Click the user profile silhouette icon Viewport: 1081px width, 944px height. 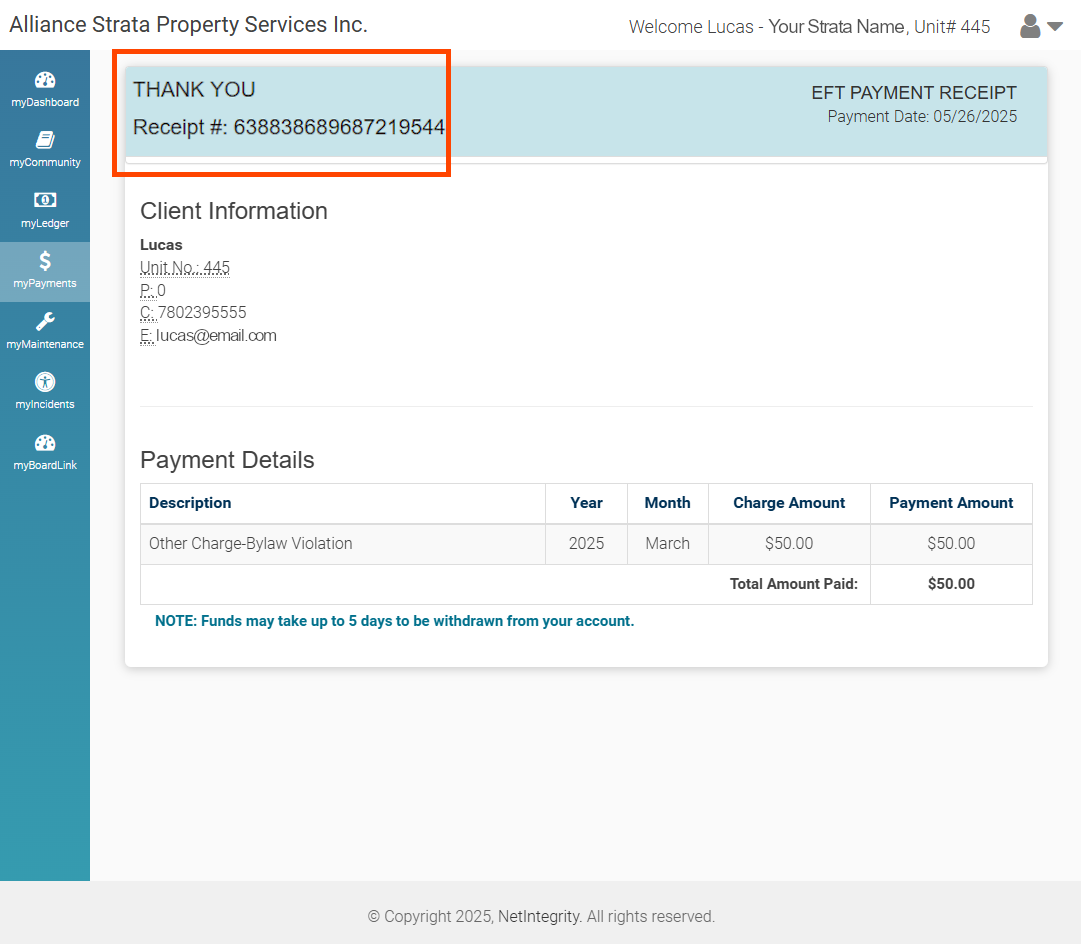1029,26
